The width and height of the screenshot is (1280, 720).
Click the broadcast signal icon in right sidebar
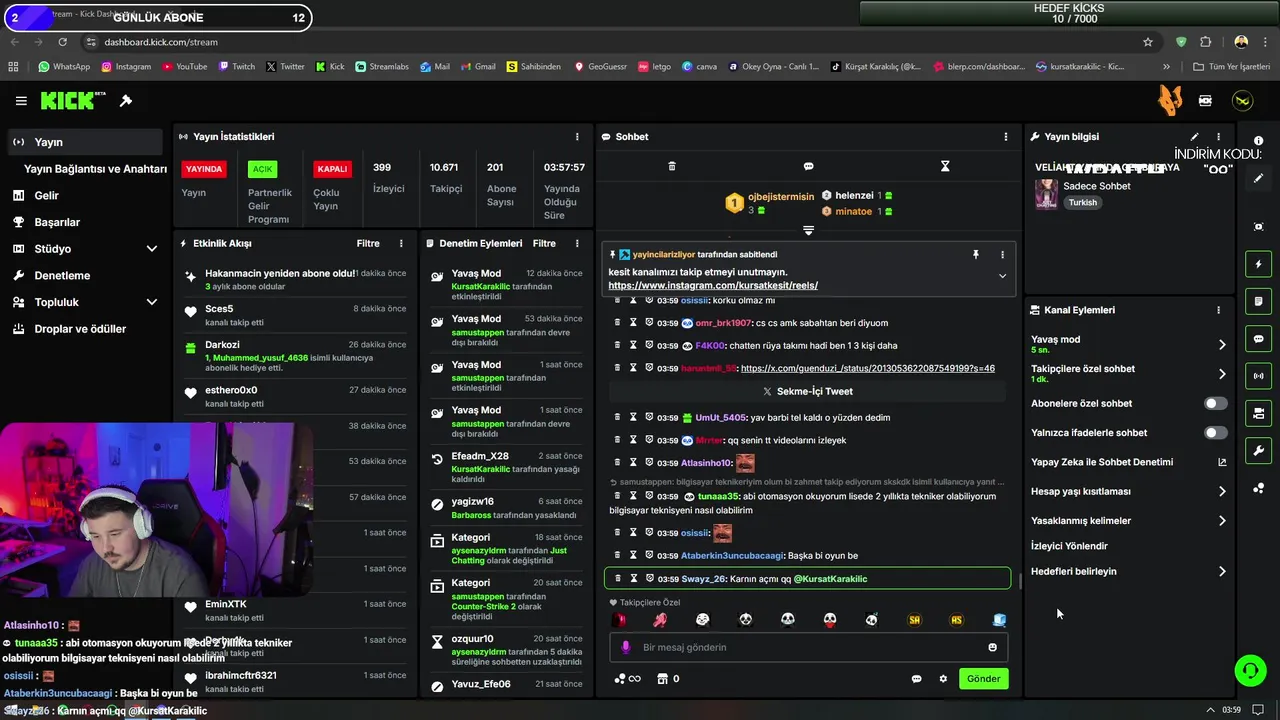(x=1259, y=376)
